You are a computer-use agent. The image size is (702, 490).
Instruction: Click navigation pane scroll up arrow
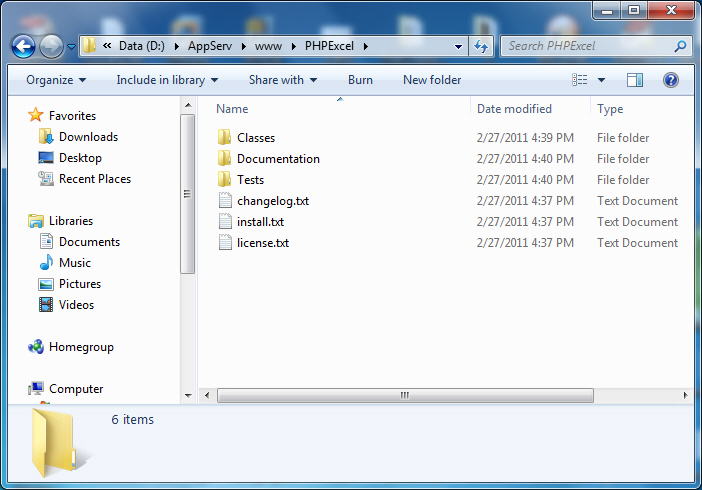click(188, 105)
